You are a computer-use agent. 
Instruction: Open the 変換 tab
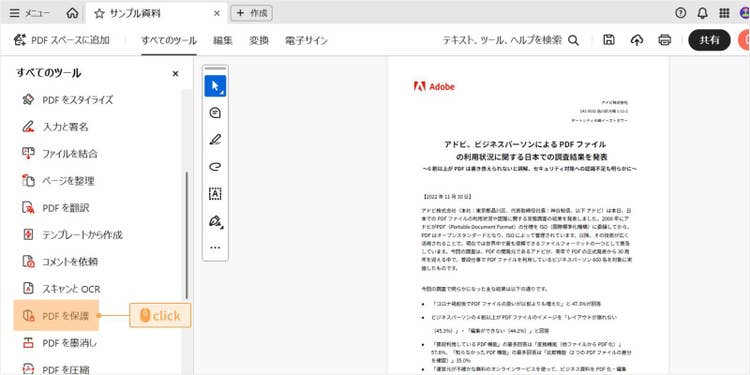pos(259,40)
